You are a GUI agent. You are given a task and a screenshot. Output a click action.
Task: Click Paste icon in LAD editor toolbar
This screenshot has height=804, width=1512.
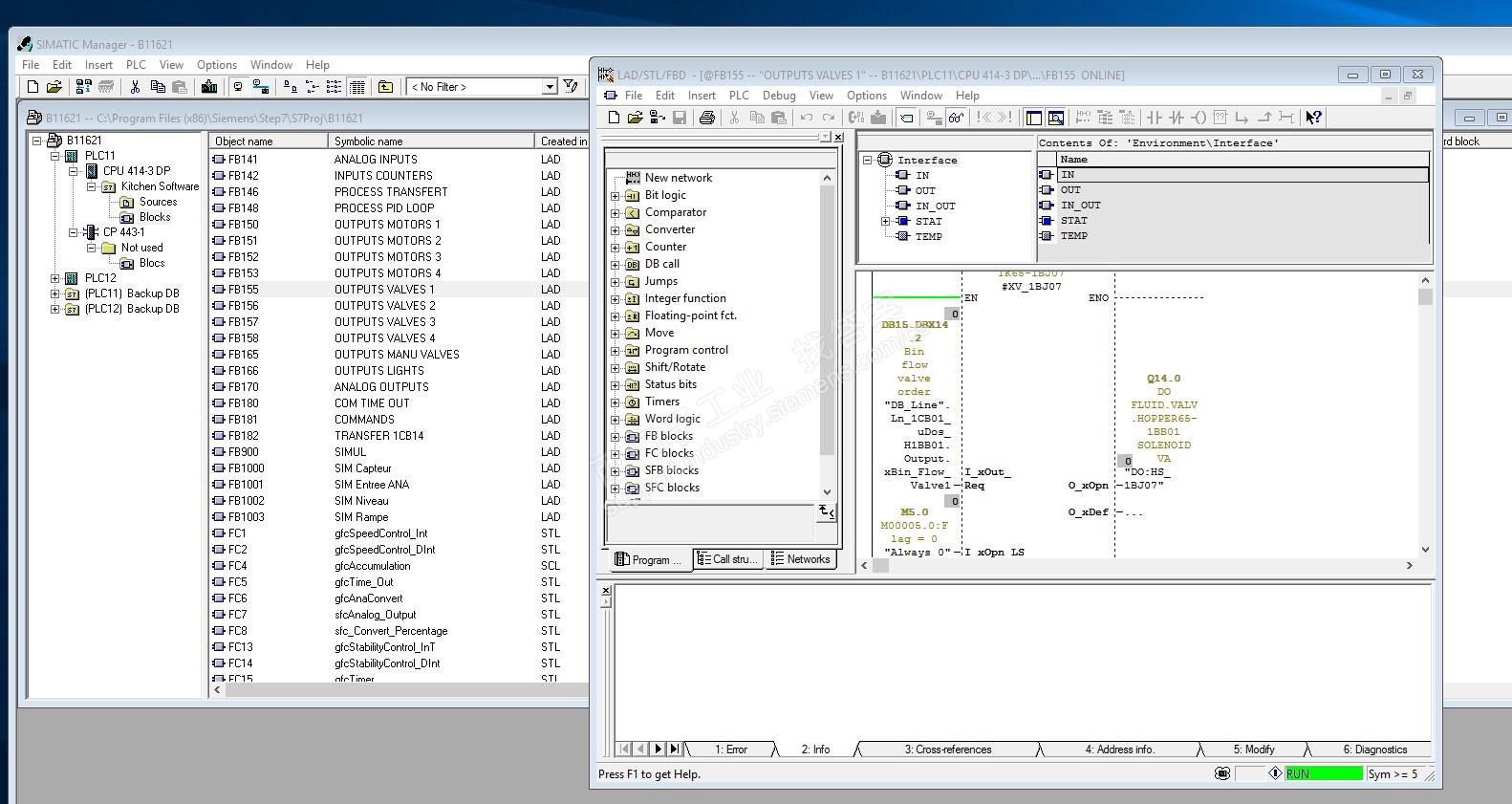tap(779, 118)
